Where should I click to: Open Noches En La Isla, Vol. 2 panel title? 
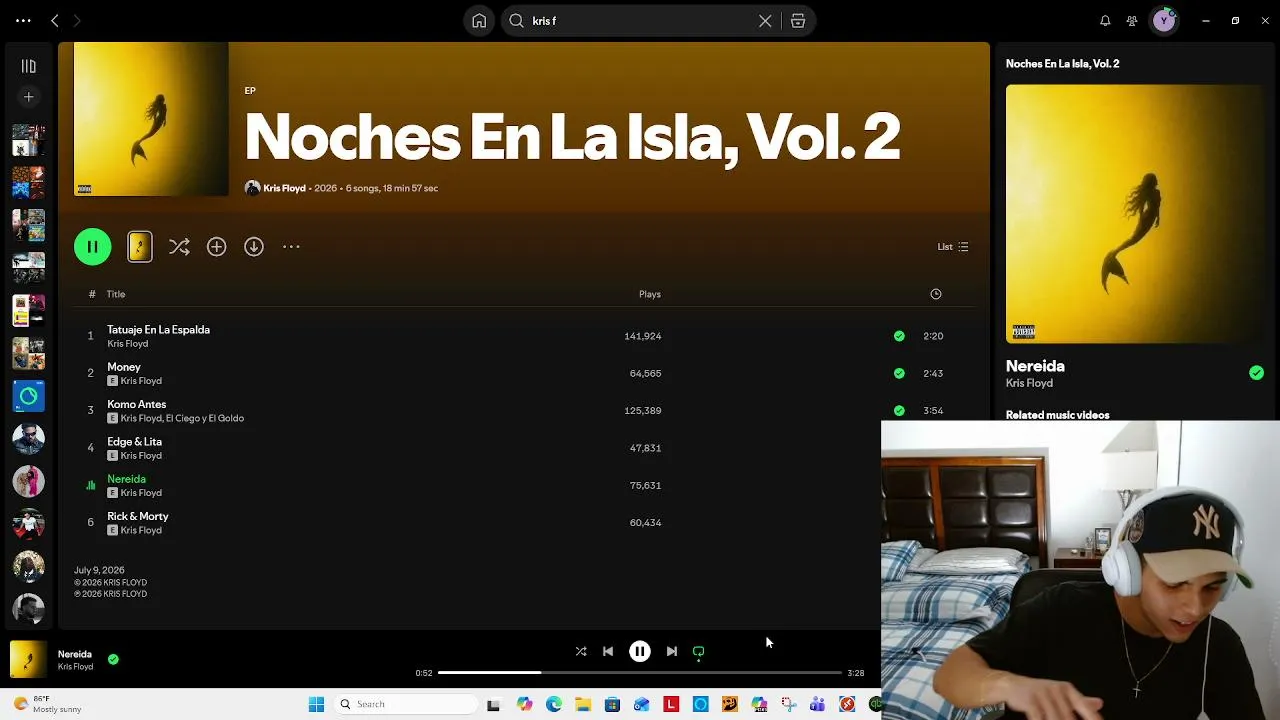point(1062,64)
